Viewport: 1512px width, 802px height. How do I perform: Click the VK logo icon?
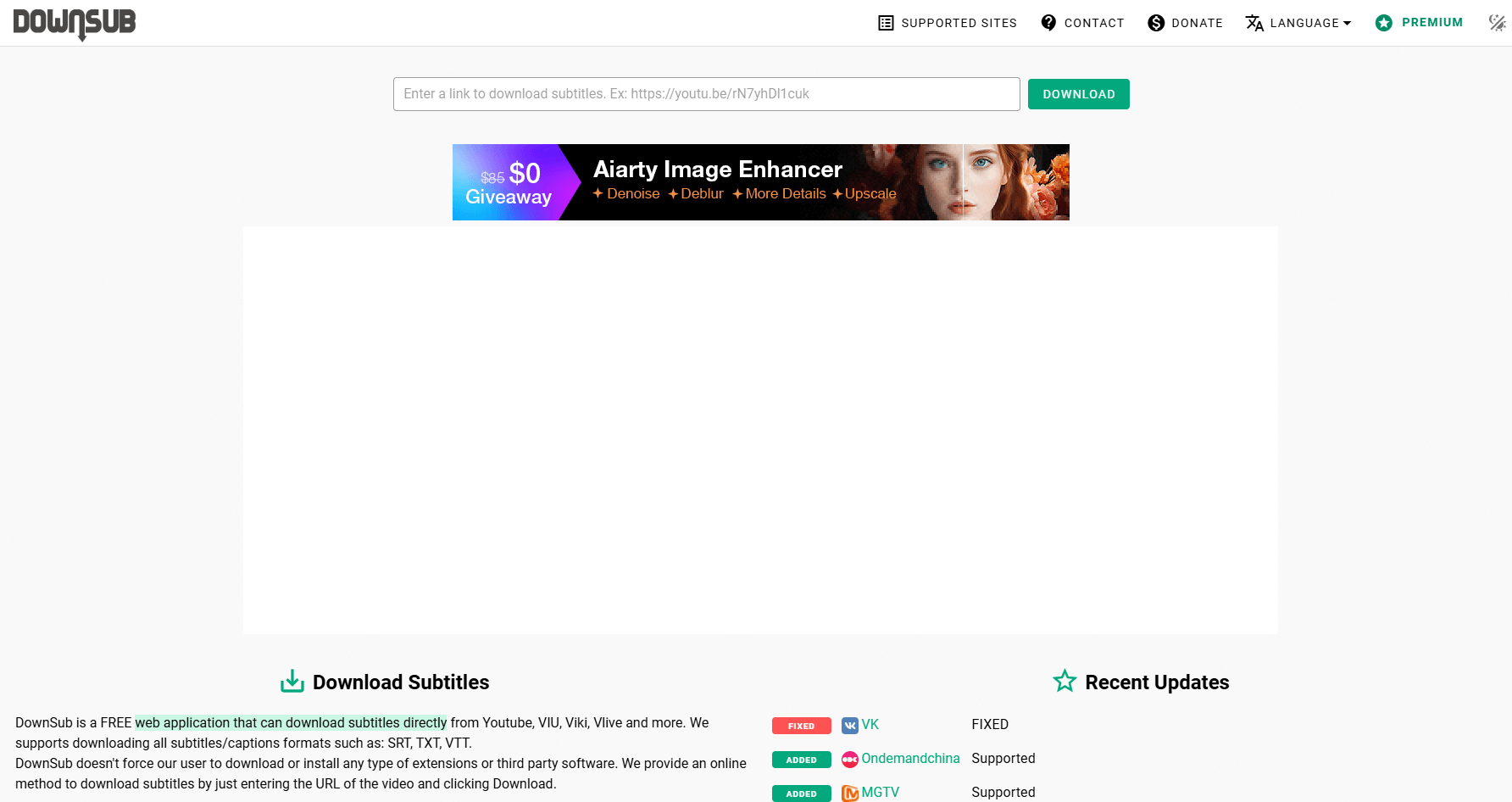click(849, 726)
